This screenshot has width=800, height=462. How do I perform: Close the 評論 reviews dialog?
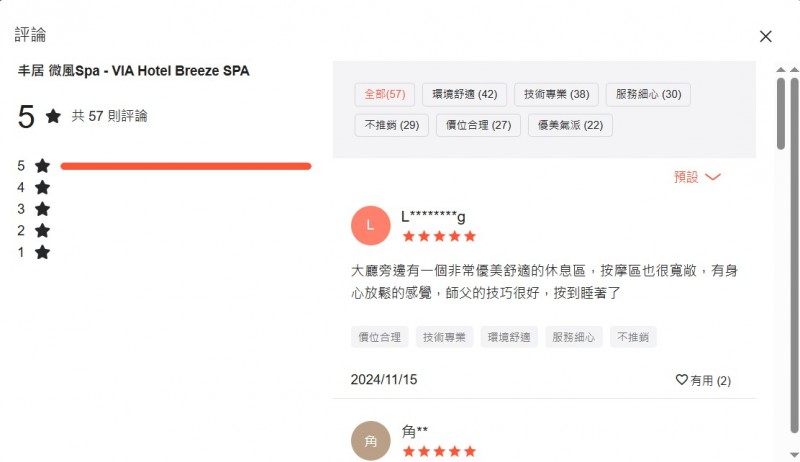tap(765, 36)
